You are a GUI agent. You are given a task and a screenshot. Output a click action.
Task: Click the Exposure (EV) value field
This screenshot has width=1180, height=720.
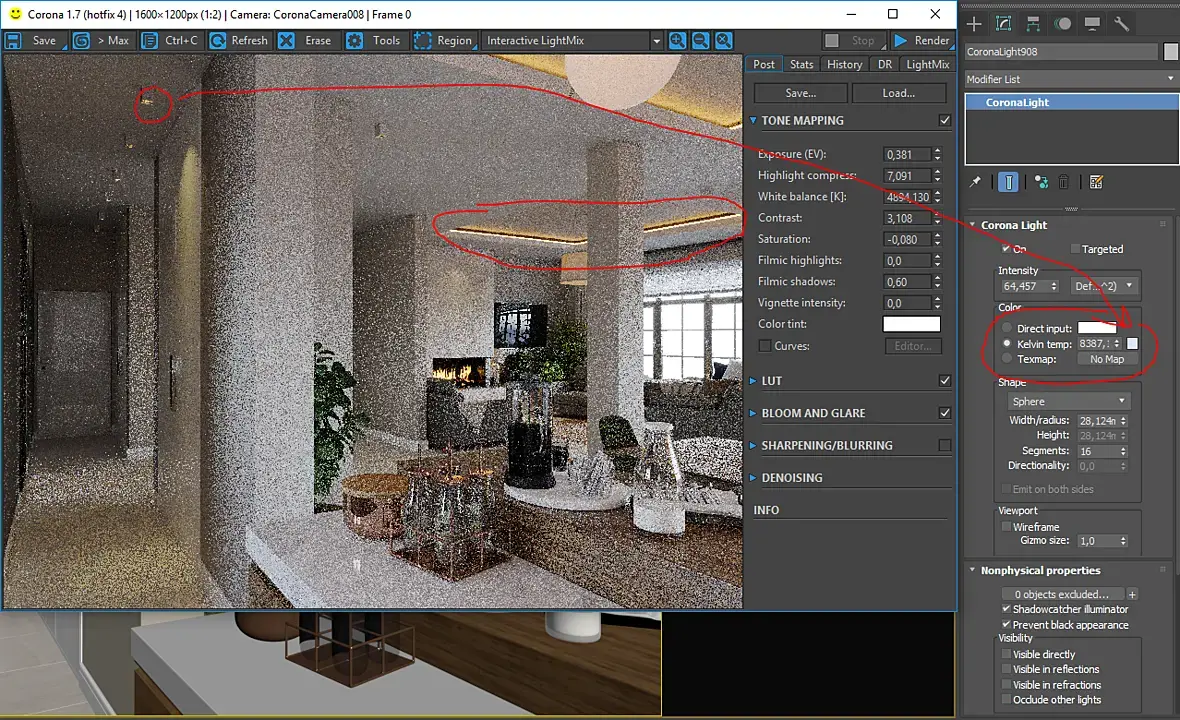(x=907, y=154)
